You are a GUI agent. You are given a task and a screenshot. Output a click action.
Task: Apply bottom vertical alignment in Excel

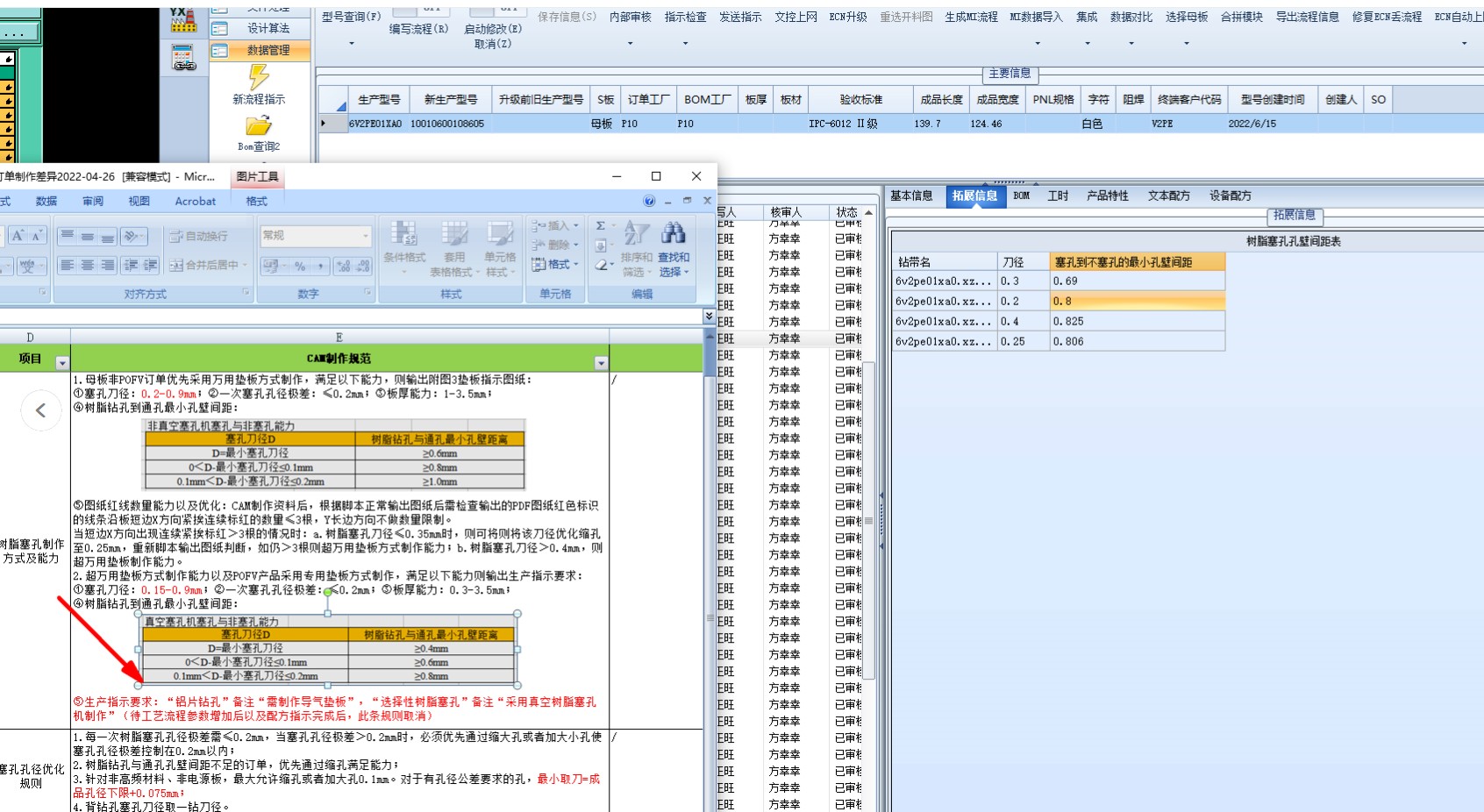pos(107,236)
